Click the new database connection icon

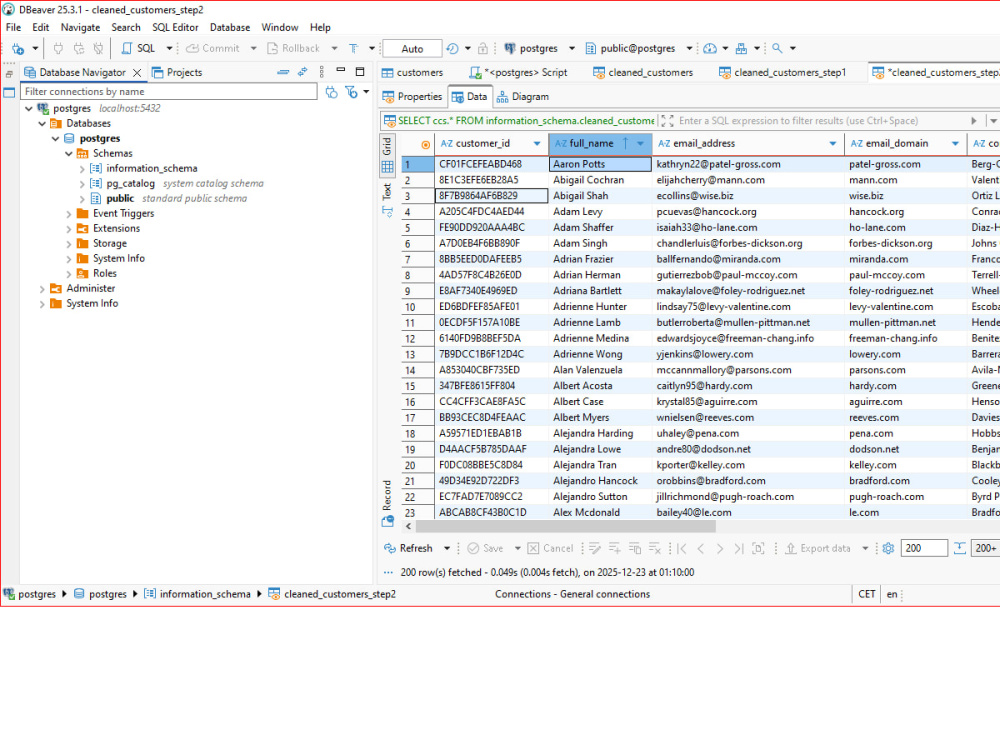18,48
